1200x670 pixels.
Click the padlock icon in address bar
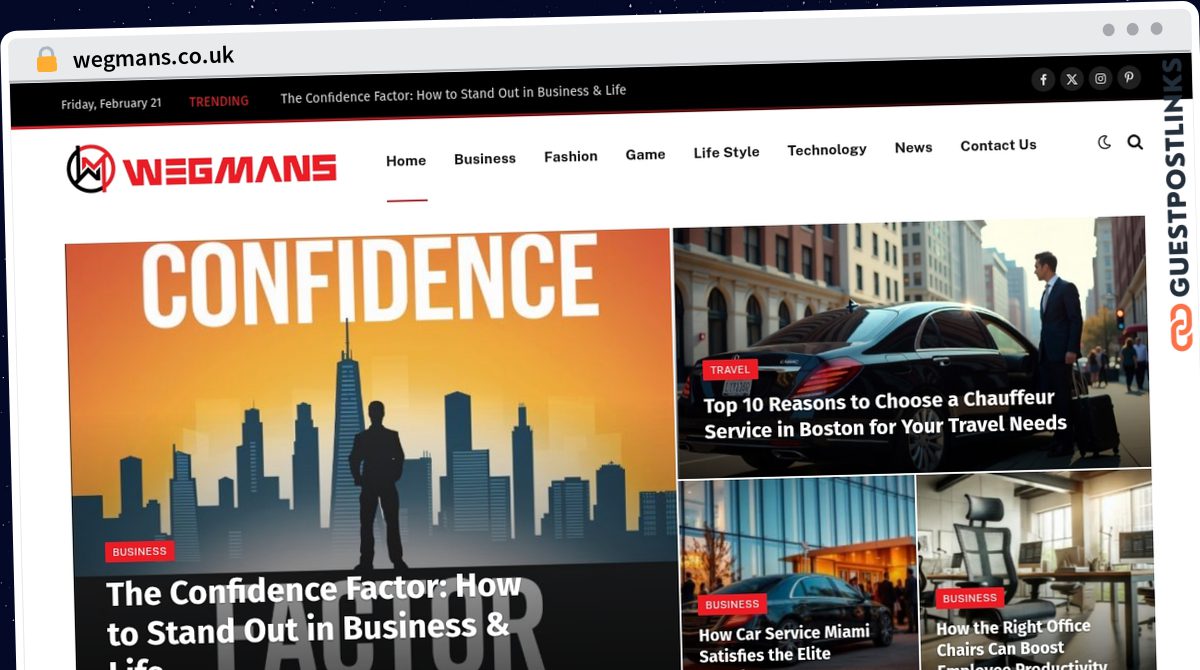[x=46, y=60]
